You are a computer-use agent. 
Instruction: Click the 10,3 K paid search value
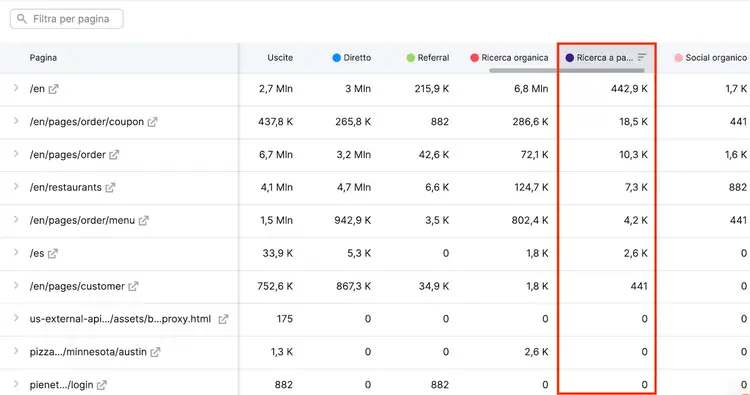click(x=634, y=155)
